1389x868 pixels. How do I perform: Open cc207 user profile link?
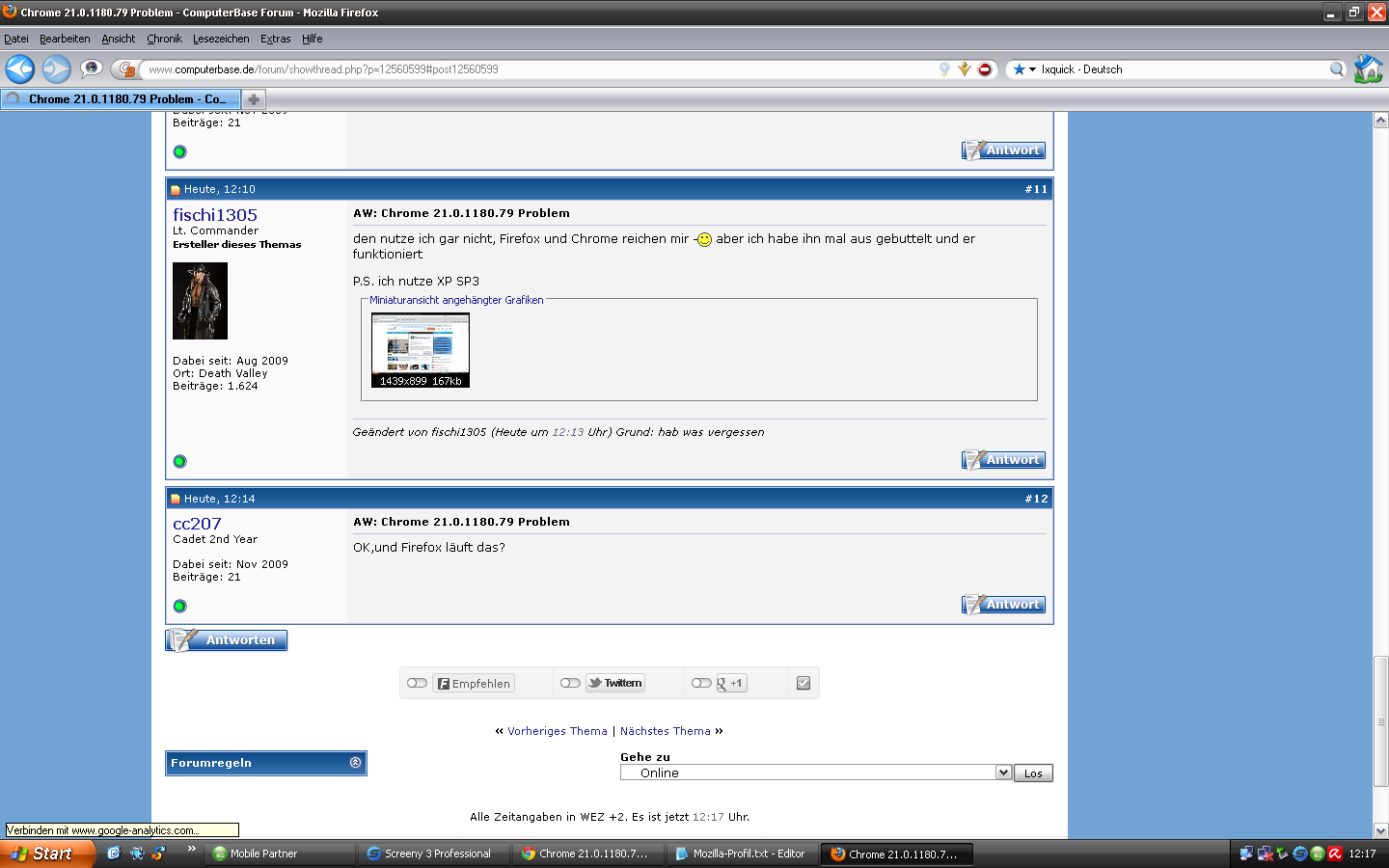coord(197,524)
